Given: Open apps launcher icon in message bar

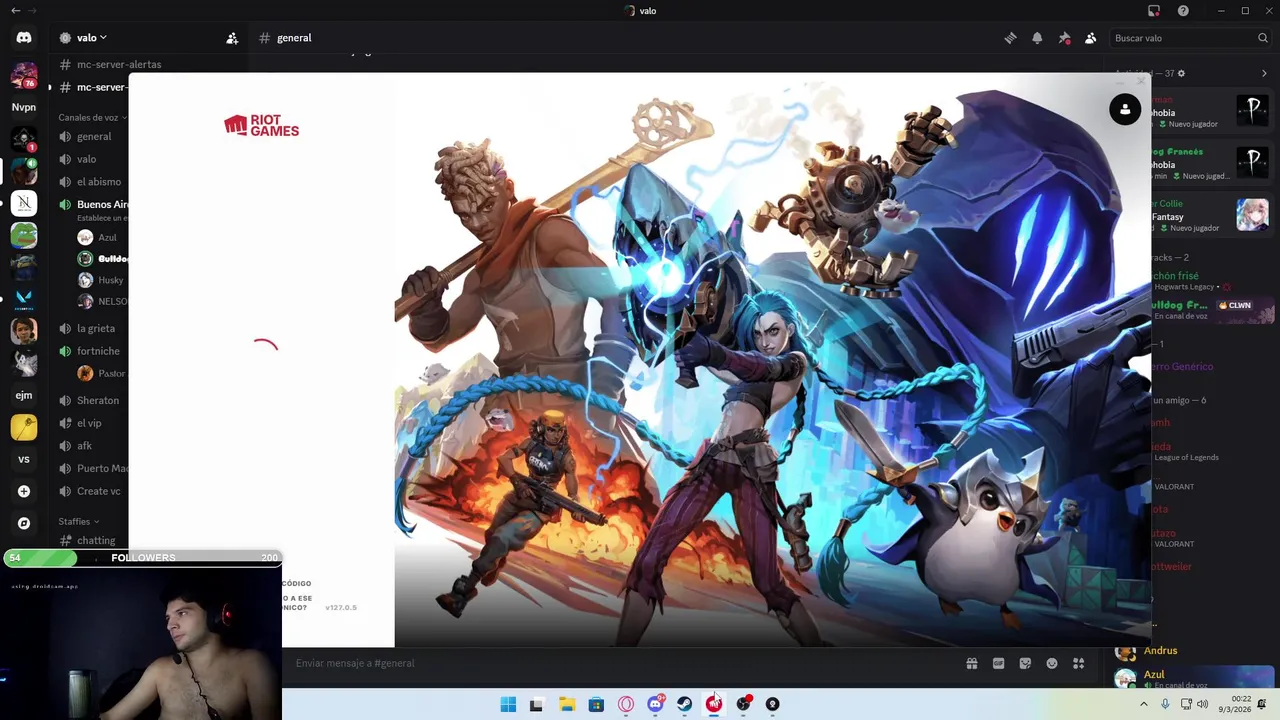Looking at the screenshot, I should click(1079, 663).
